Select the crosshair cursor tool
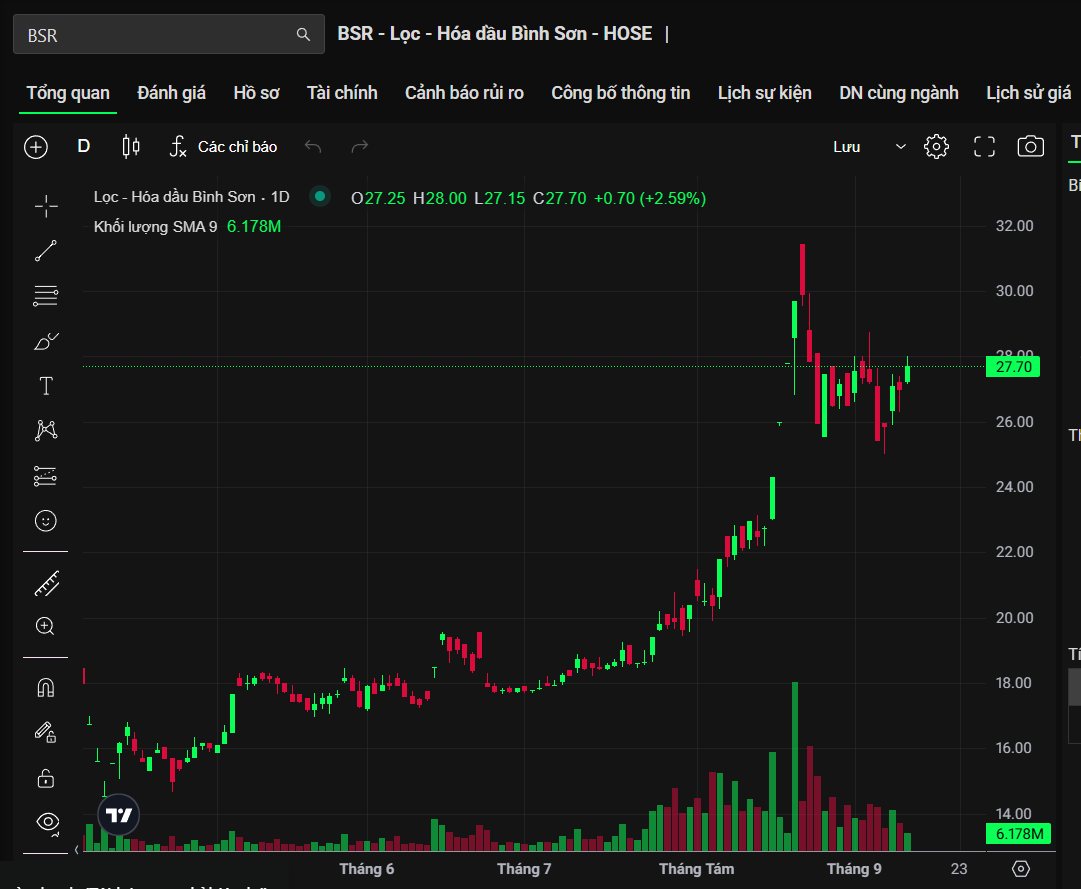Viewport: 1081px width, 889px height. click(x=46, y=206)
